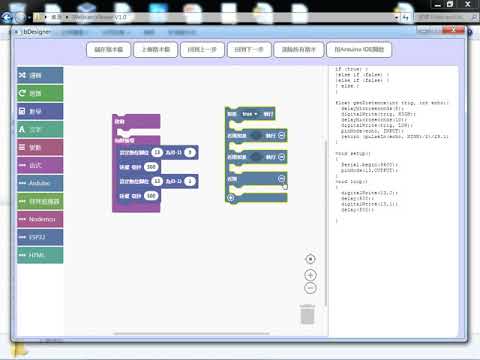This screenshot has width=480, height=360.
Task: Open the address bar dropdown in Explorer window
Action: [396, 17]
